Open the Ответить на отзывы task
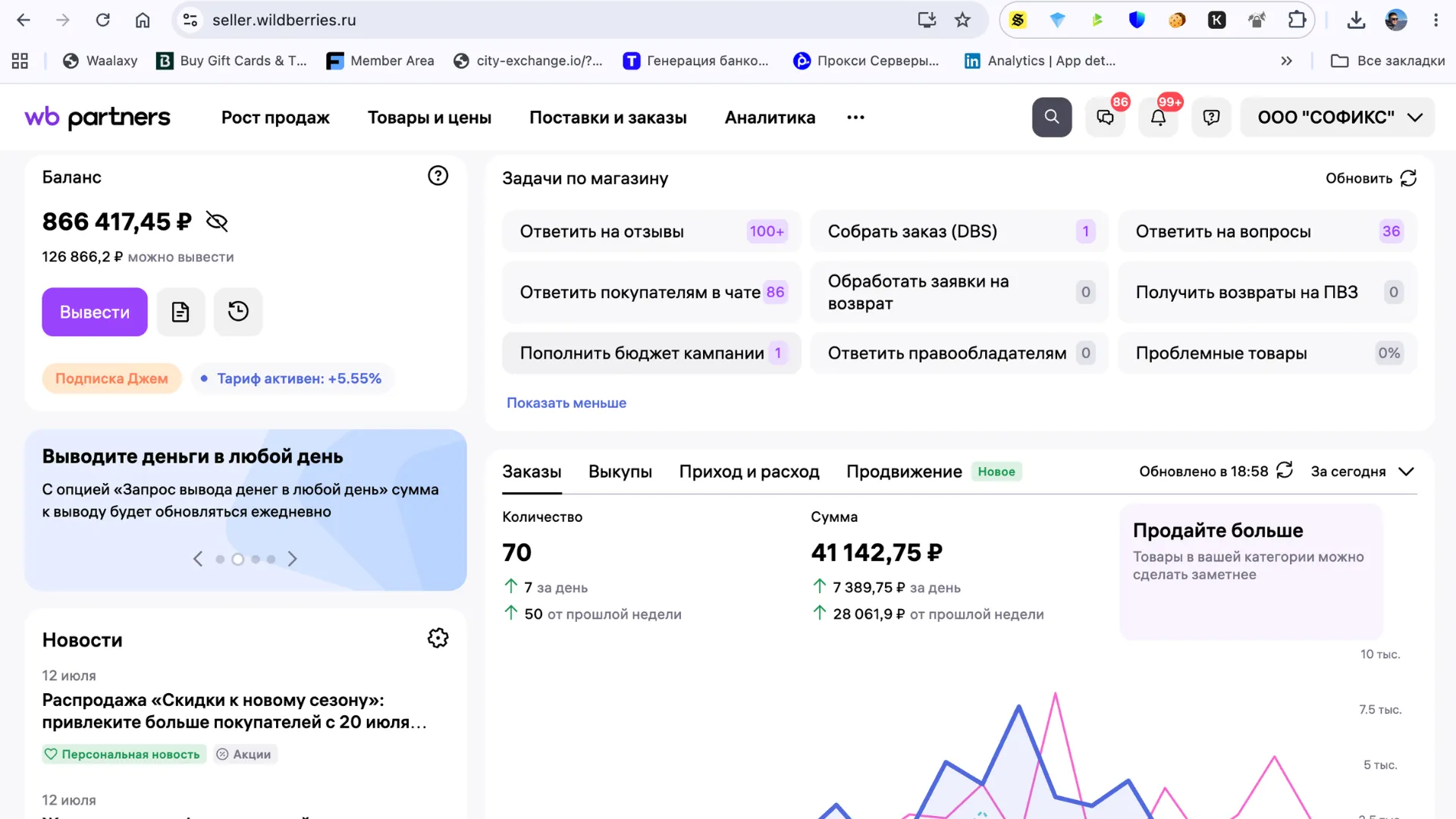1456x819 pixels. (651, 231)
